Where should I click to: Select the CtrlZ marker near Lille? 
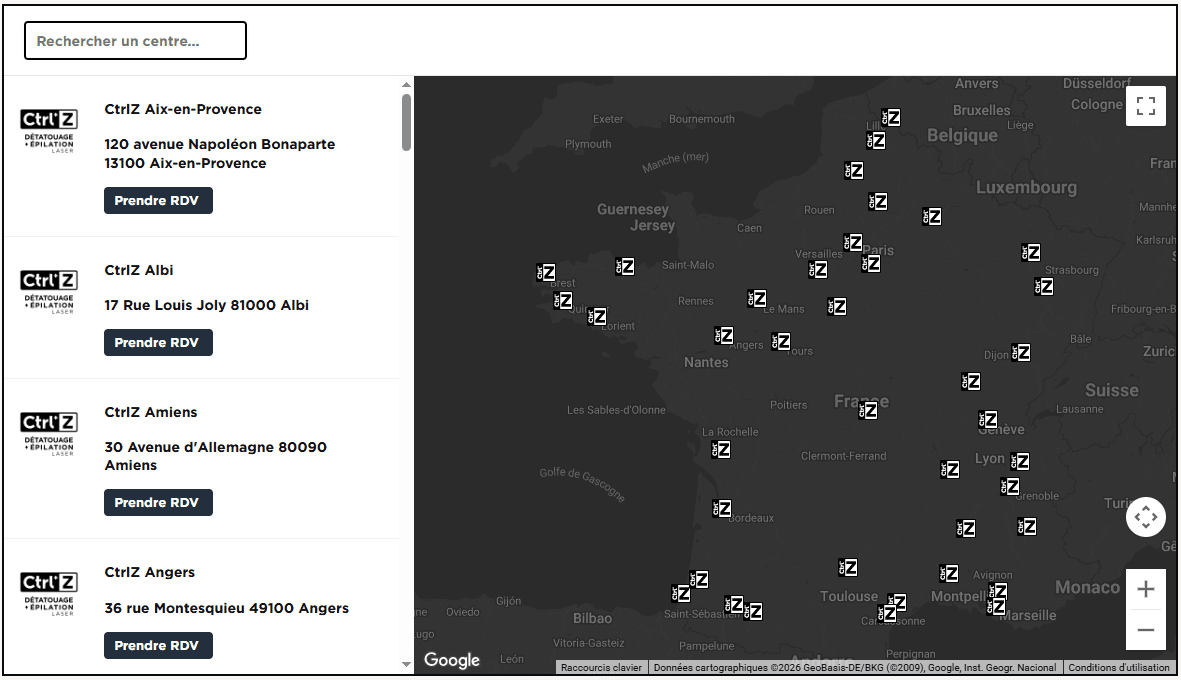click(890, 116)
